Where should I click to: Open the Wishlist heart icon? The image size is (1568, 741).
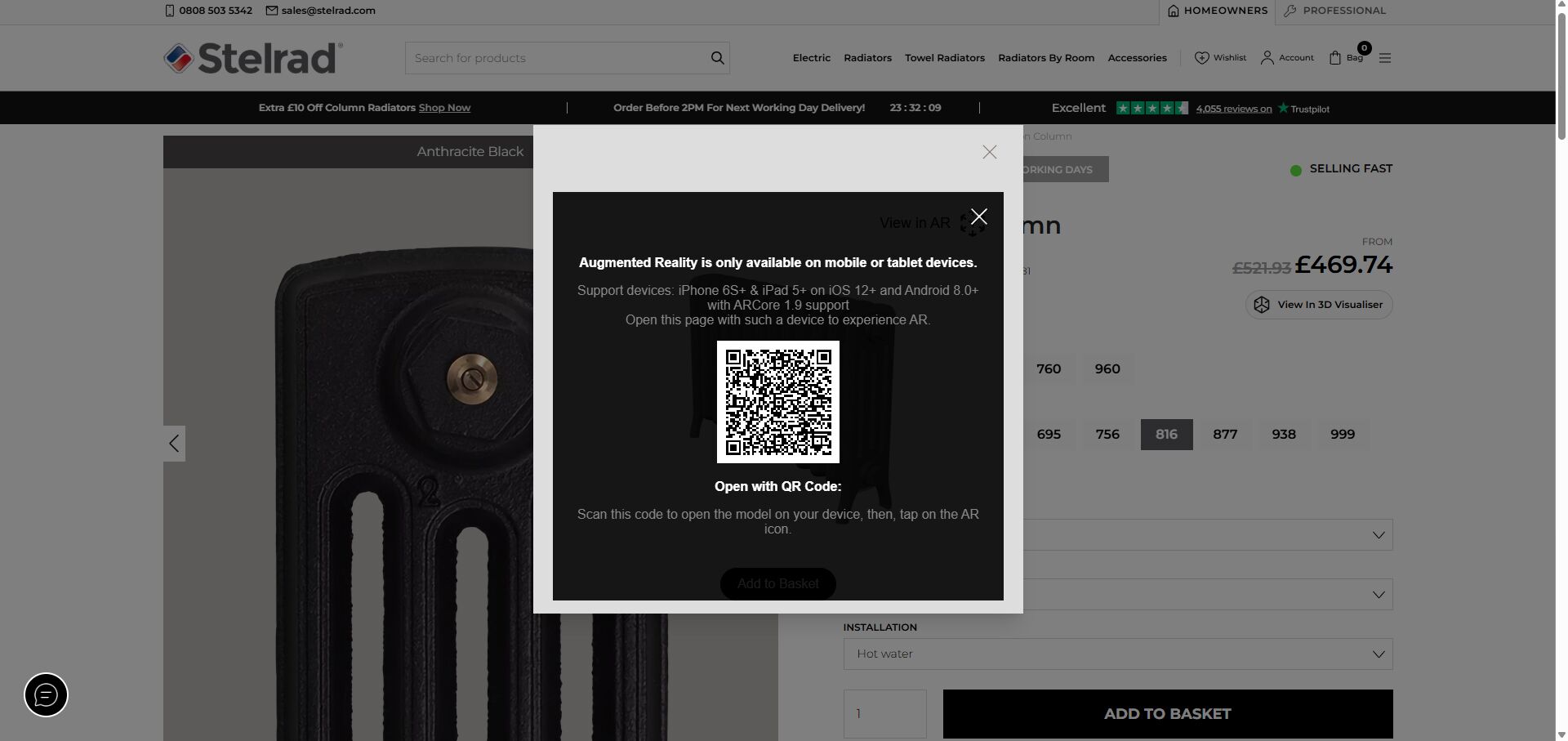pyautogui.click(x=1201, y=58)
